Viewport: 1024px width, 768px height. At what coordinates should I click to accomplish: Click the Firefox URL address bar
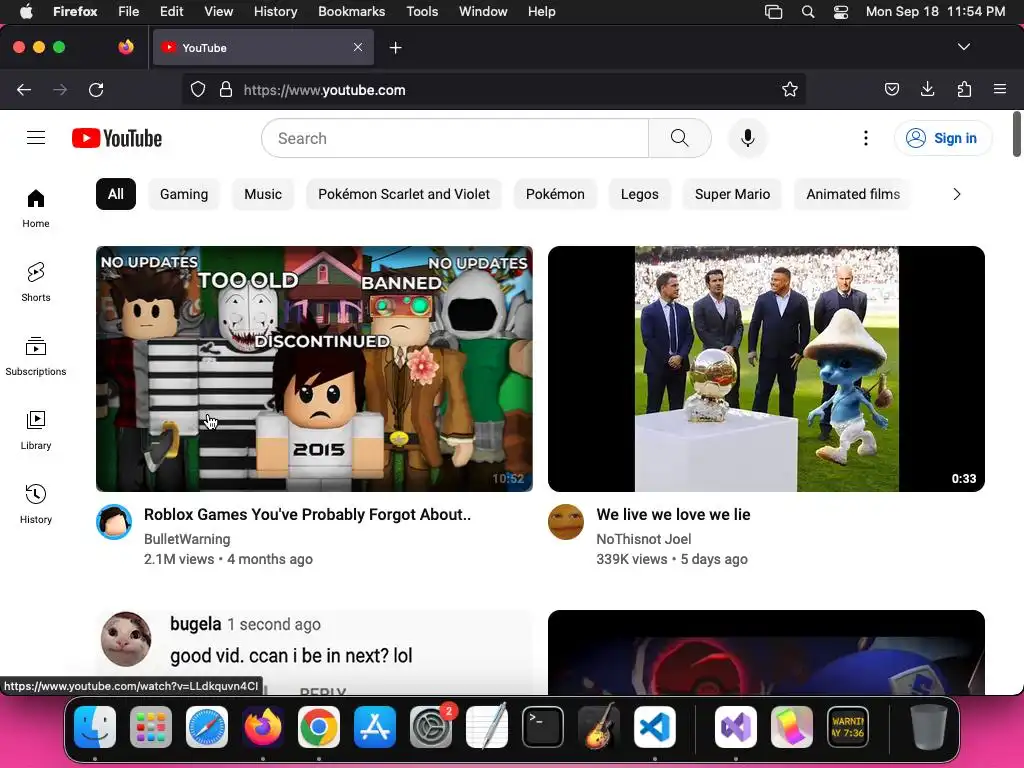pos(494,89)
